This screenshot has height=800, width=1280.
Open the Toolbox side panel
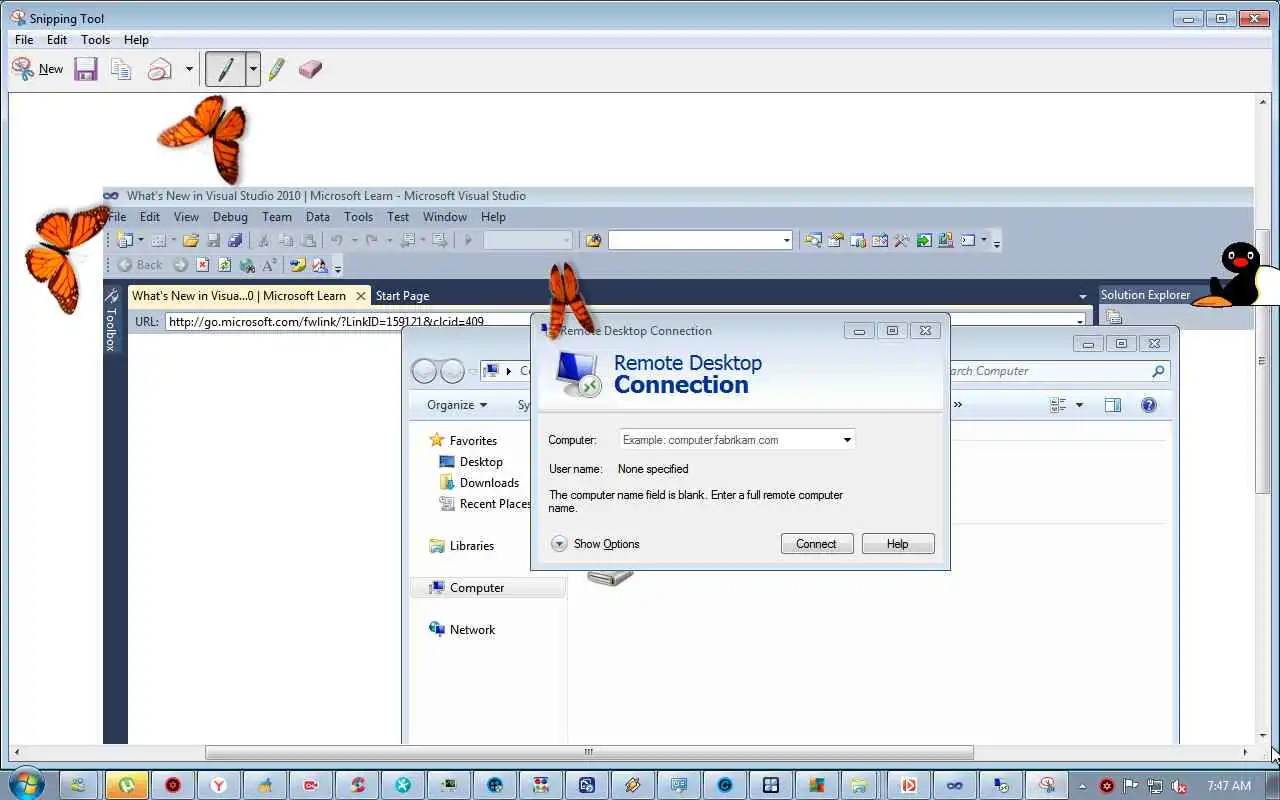click(111, 320)
